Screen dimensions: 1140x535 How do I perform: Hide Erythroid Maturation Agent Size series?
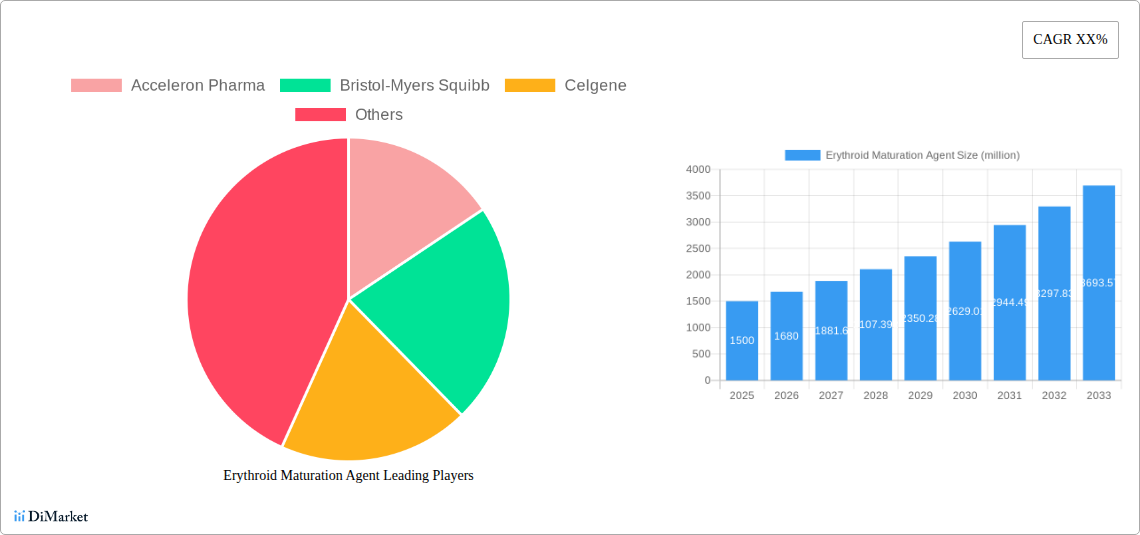click(901, 155)
